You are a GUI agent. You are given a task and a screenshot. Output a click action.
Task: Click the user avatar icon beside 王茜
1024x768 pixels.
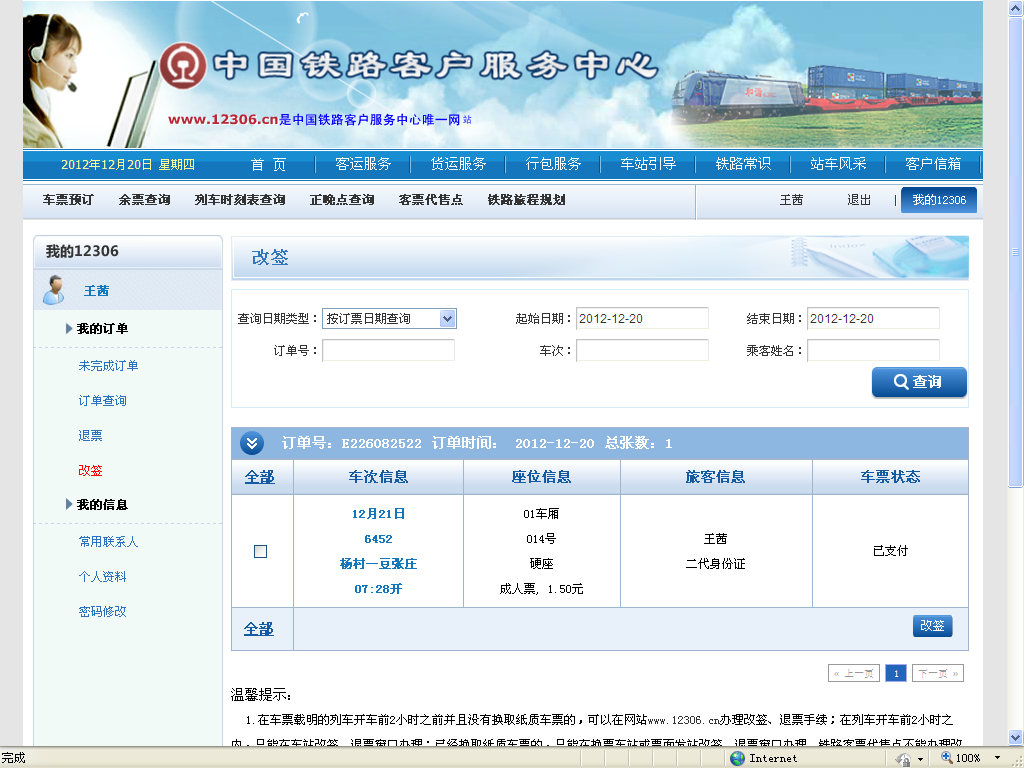tap(54, 290)
